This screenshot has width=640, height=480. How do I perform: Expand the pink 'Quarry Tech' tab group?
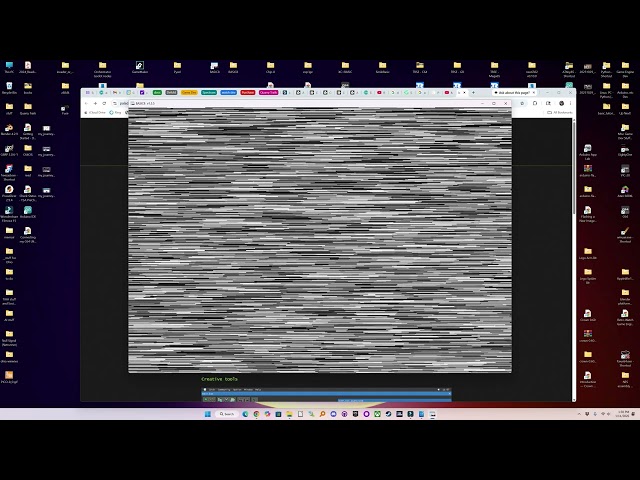(269, 93)
